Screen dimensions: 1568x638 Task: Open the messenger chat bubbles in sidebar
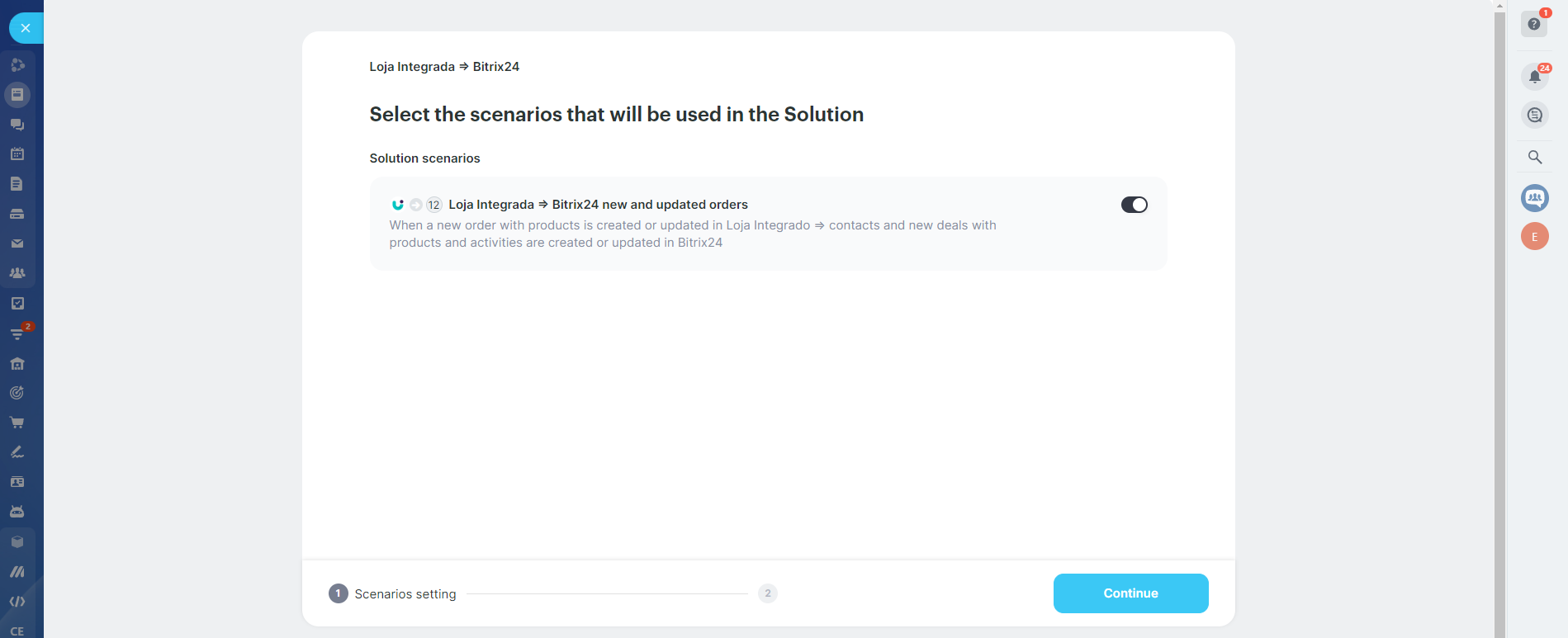pos(17,125)
